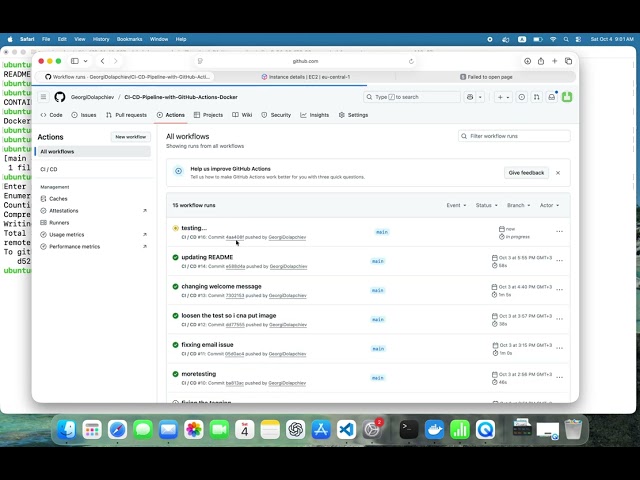Switch to the Instance details EC2 tab
Image resolution: width=640 pixels, height=480 pixels.
pos(305,77)
